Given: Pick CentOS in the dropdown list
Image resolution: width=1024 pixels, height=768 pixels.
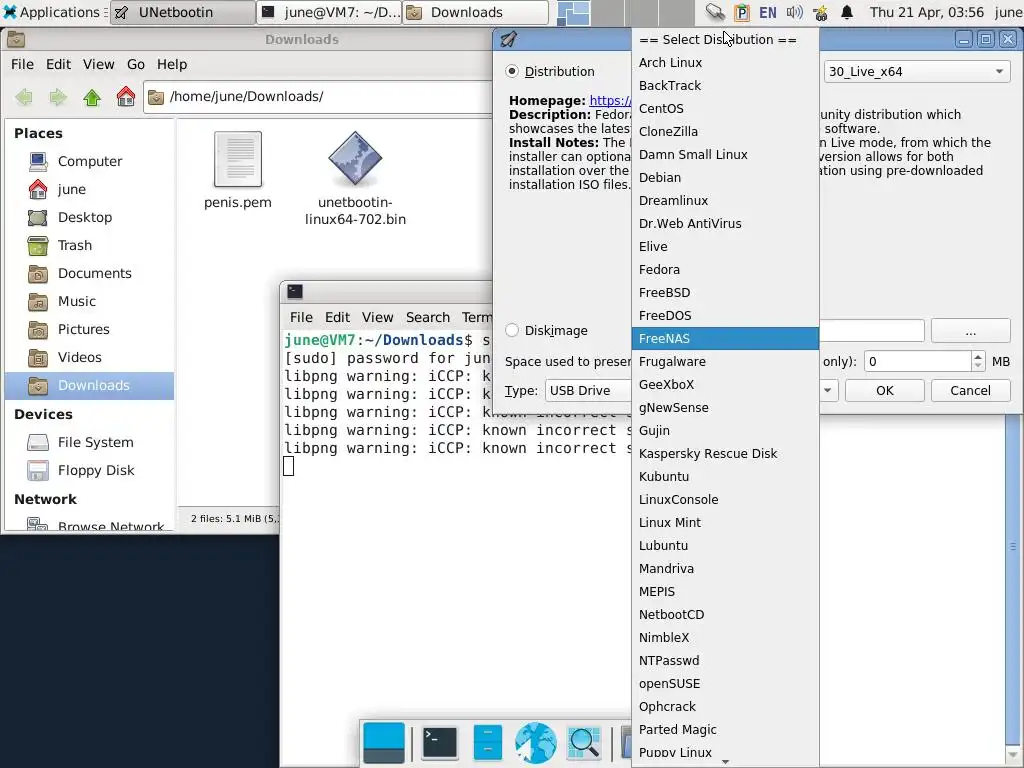Looking at the screenshot, I should pyautogui.click(x=725, y=108).
